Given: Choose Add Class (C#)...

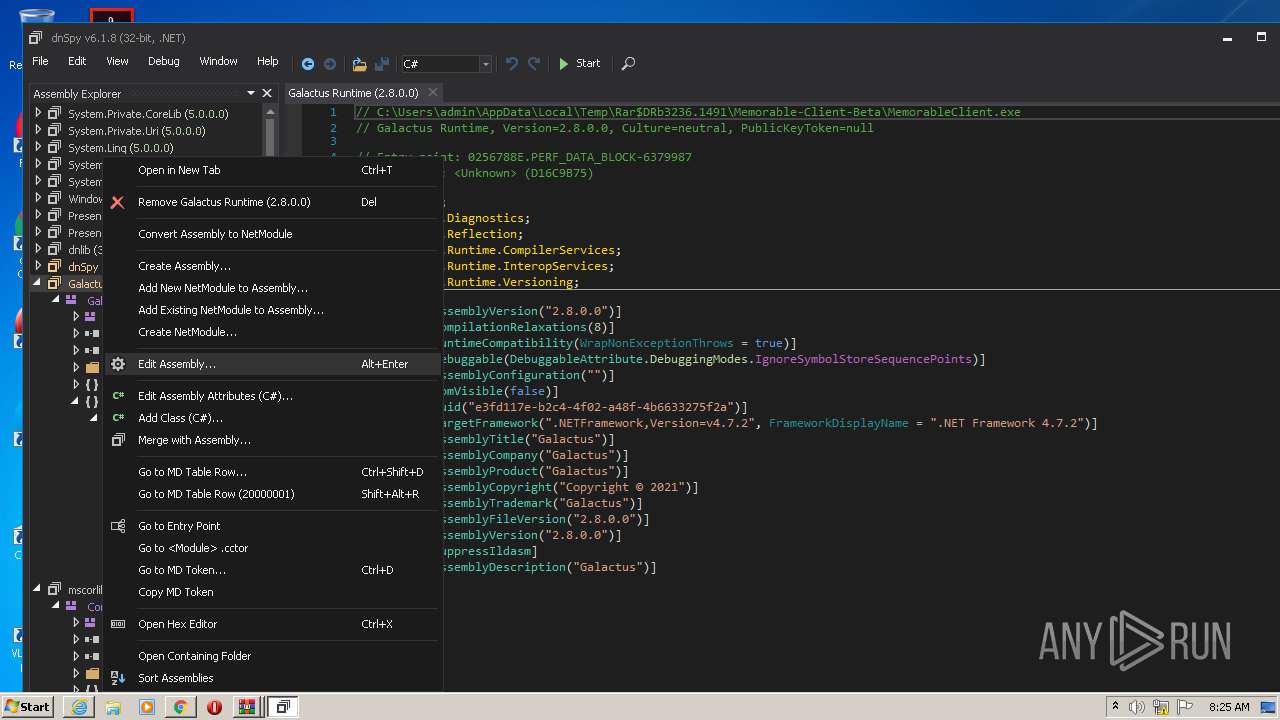Looking at the screenshot, I should (x=273, y=418).
